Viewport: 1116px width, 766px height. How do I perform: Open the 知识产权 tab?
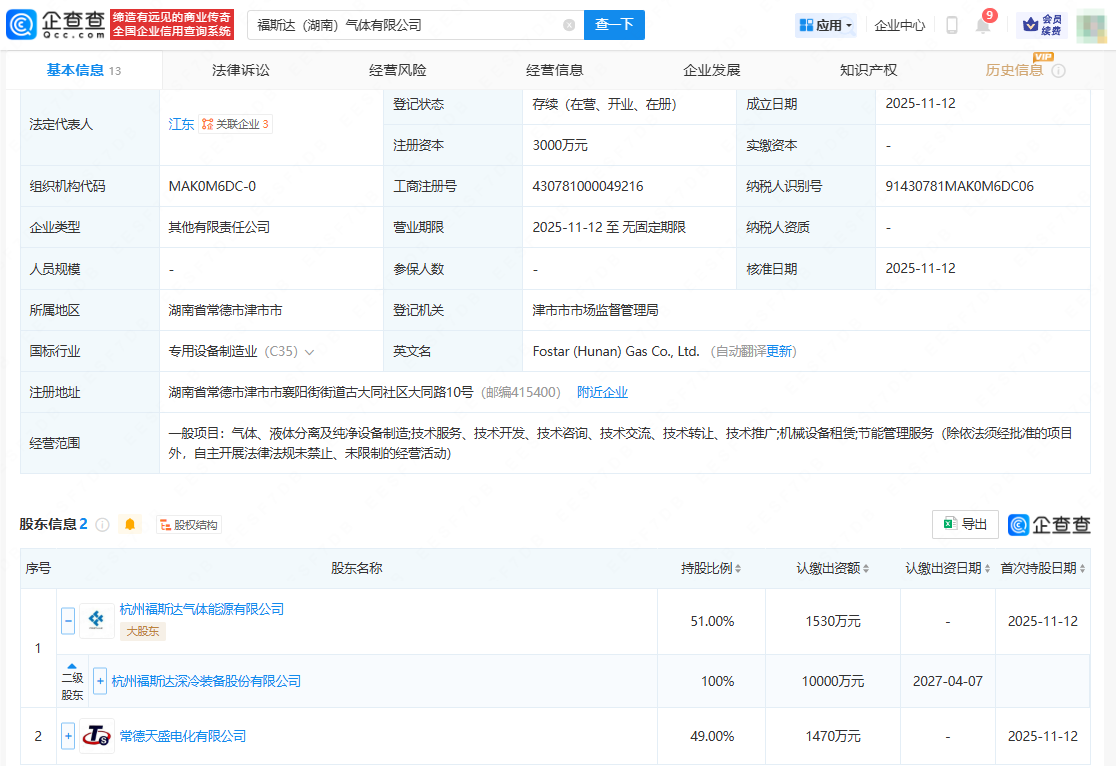868,70
